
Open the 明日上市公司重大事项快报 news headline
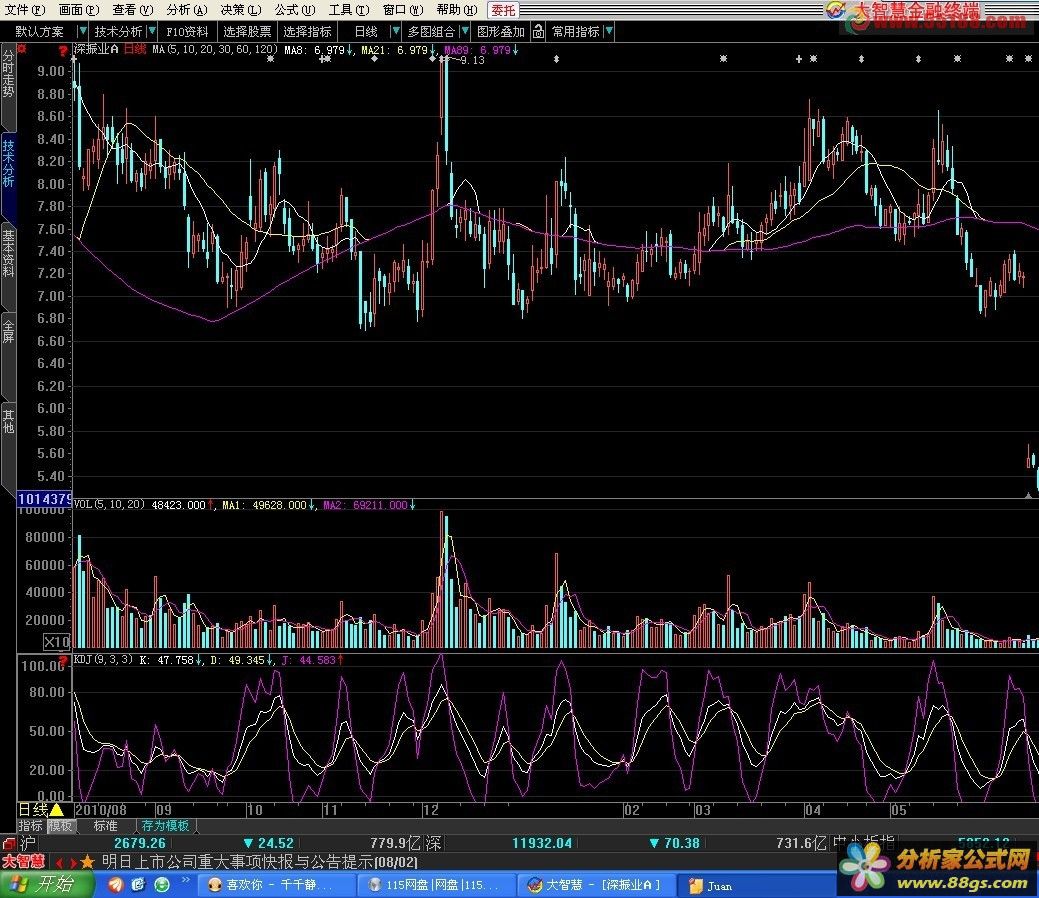pyautogui.click(x=260, y=862)
